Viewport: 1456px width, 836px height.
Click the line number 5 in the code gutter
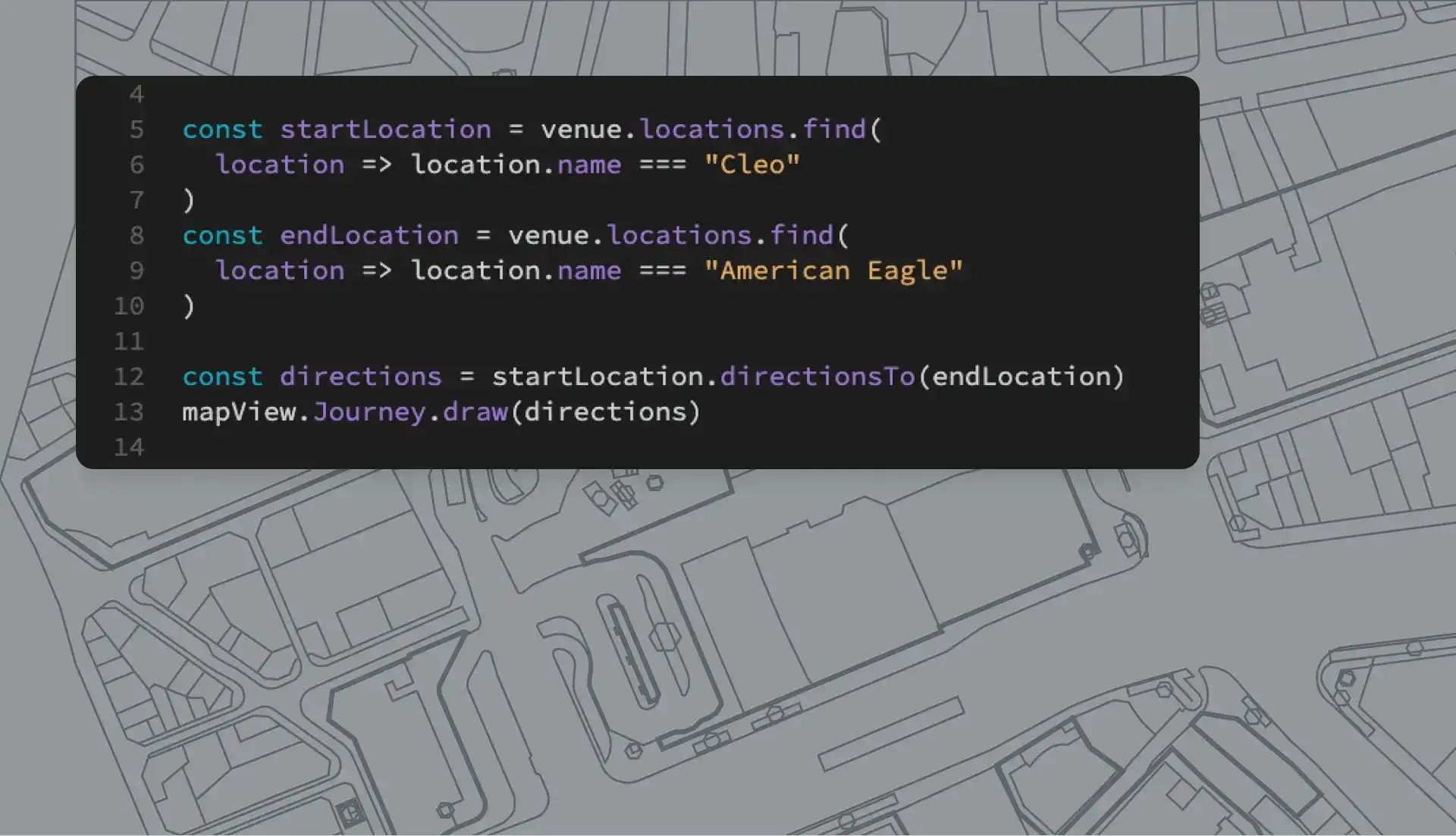[136, 130]
